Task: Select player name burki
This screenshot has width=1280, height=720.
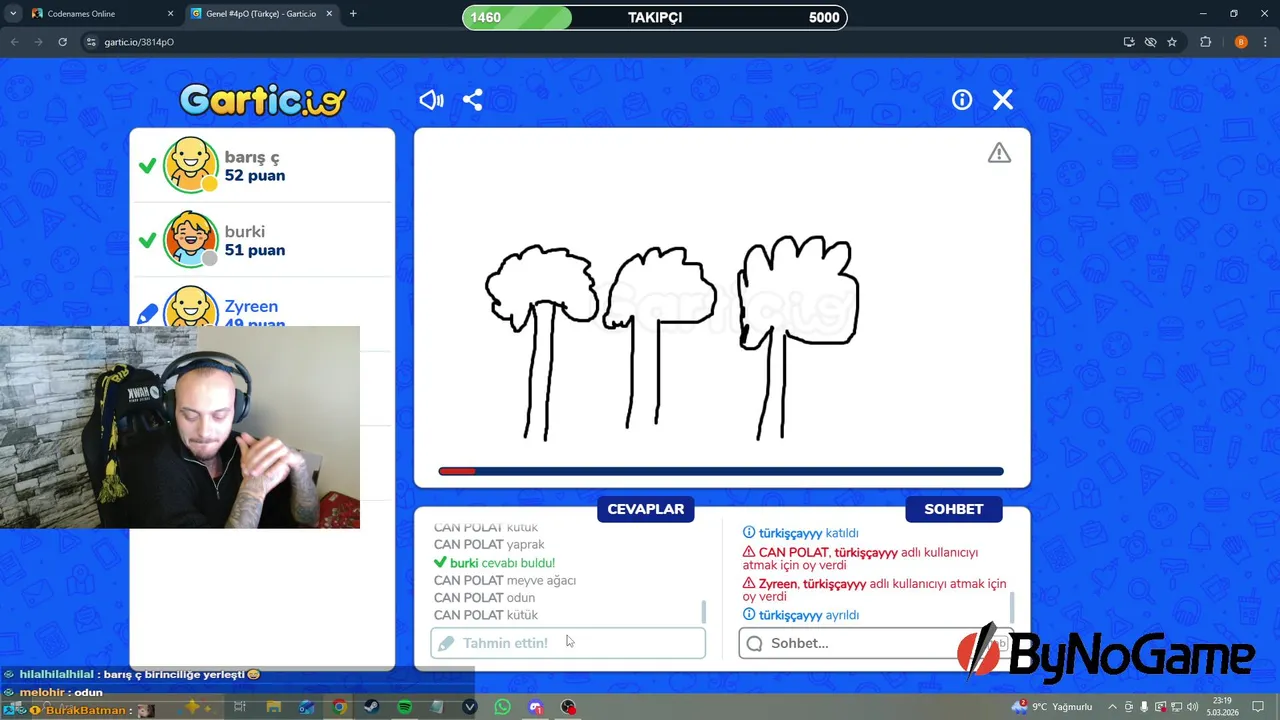Action: [x=245, y=231]
